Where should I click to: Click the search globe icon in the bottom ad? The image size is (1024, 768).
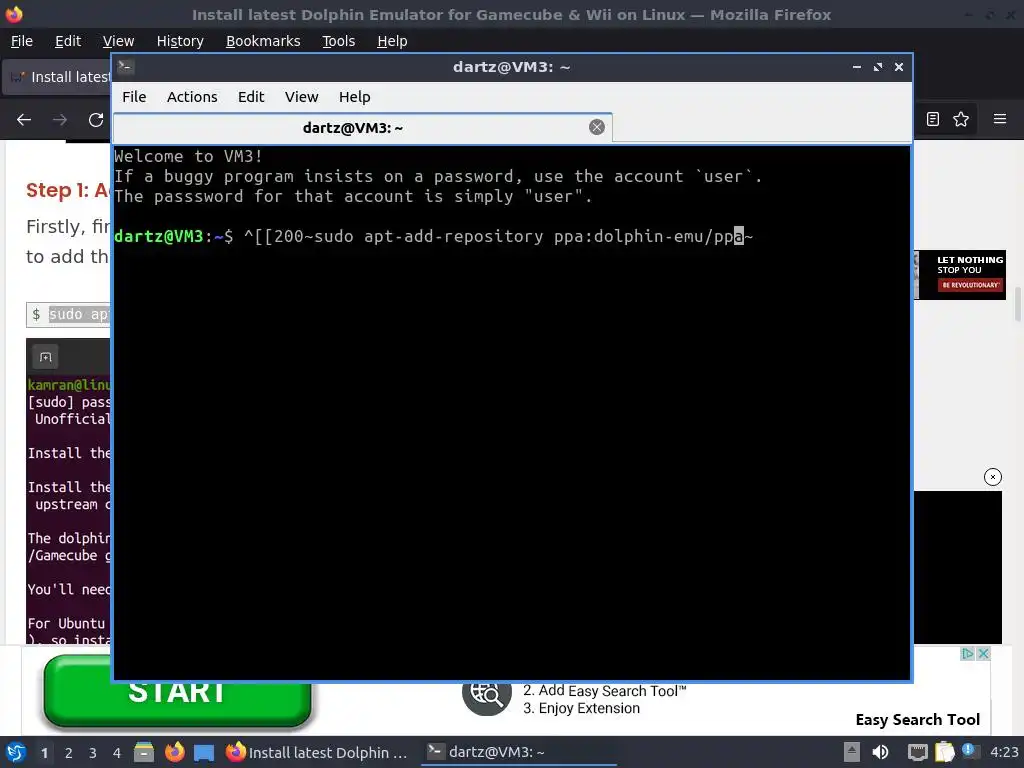(487, 694)
